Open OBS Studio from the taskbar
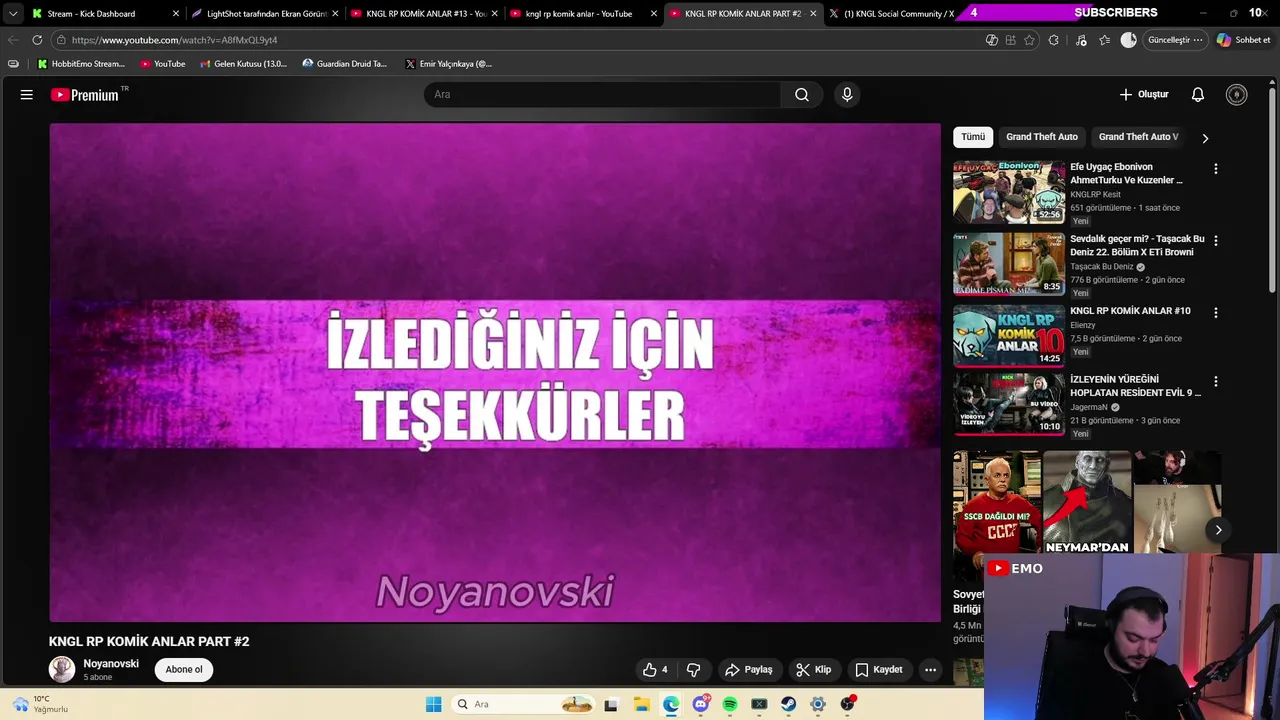The height and width of the screenshot is (720, 1280). point(848,704)
